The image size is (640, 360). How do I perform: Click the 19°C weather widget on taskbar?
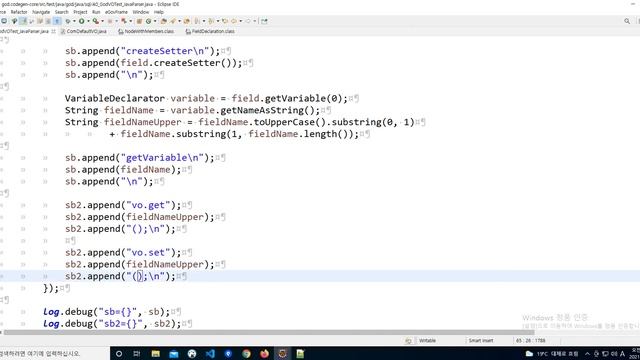(x=552, y=353)
